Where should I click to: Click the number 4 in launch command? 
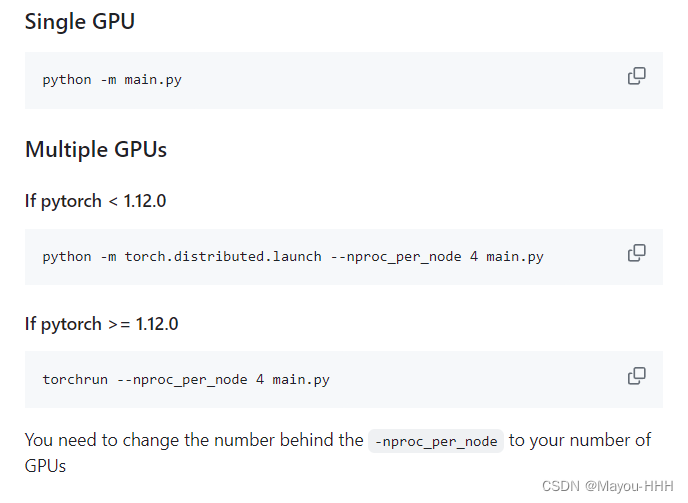[x=474, y=256]
